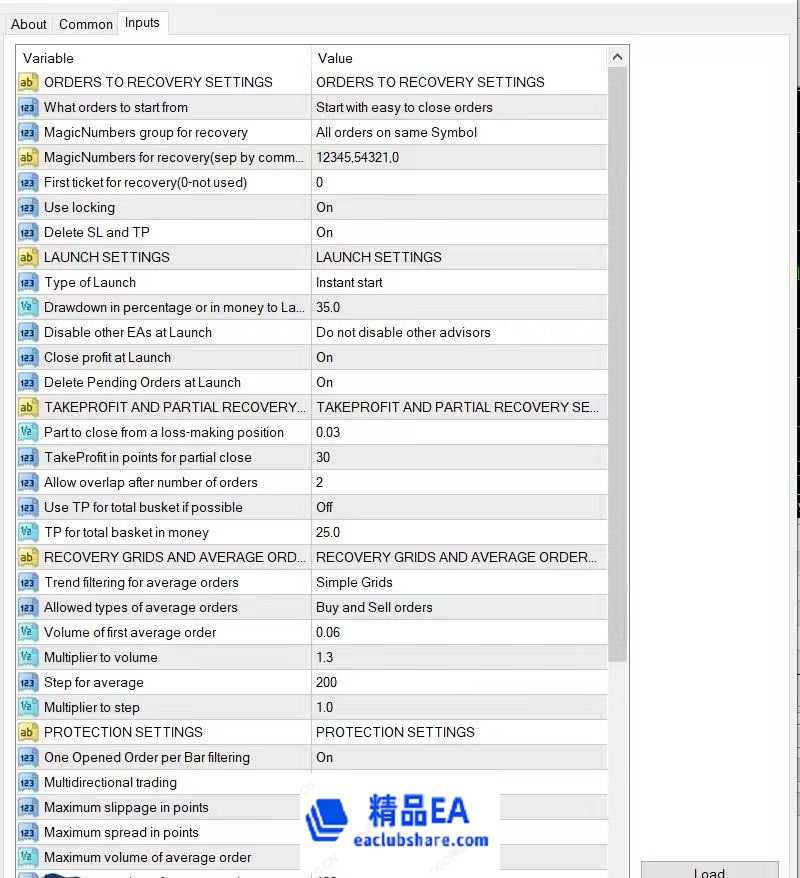Open Type of Launch value Instant start
Image resolution: width=800 pixels, height=878 pixels.
coord(458,282)
